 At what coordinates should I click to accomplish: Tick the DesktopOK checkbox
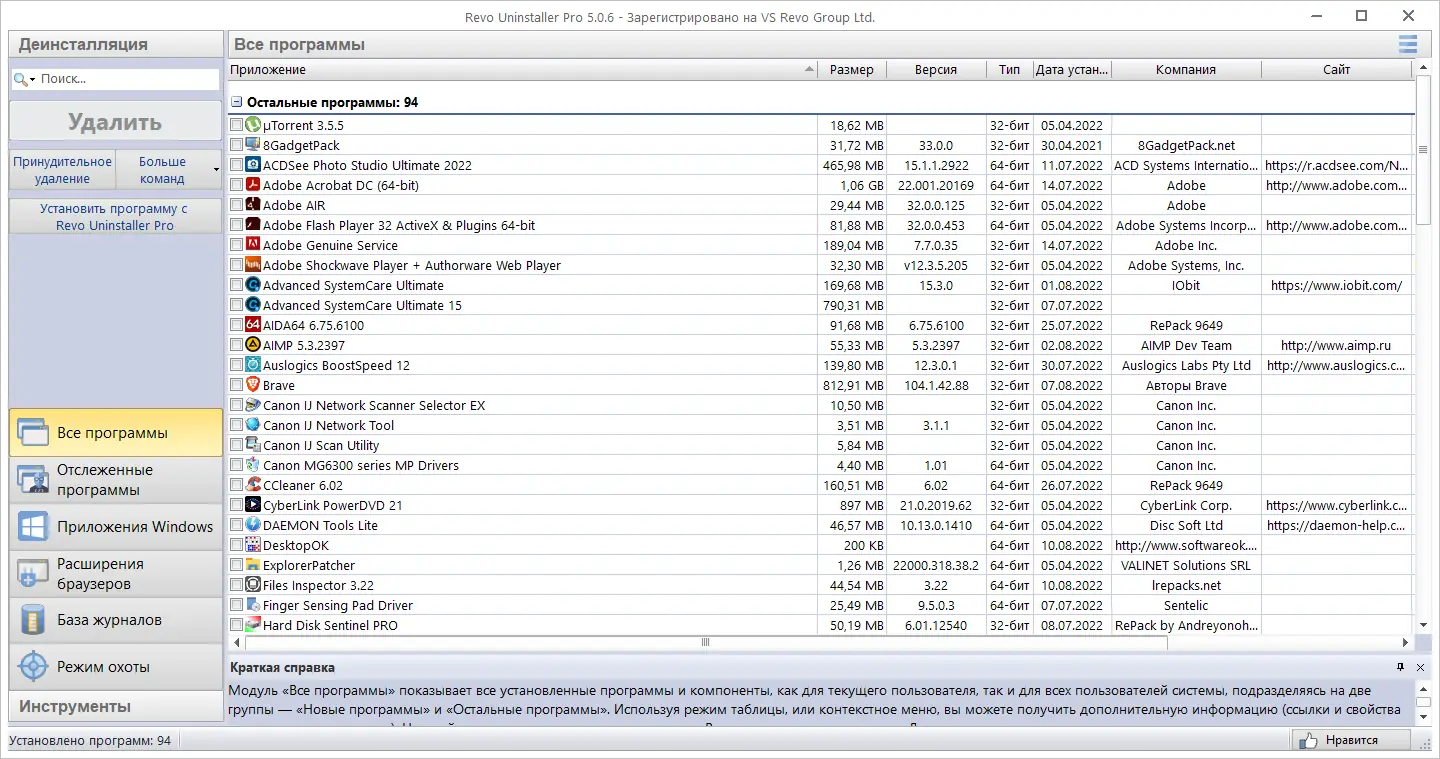point(236,545)
